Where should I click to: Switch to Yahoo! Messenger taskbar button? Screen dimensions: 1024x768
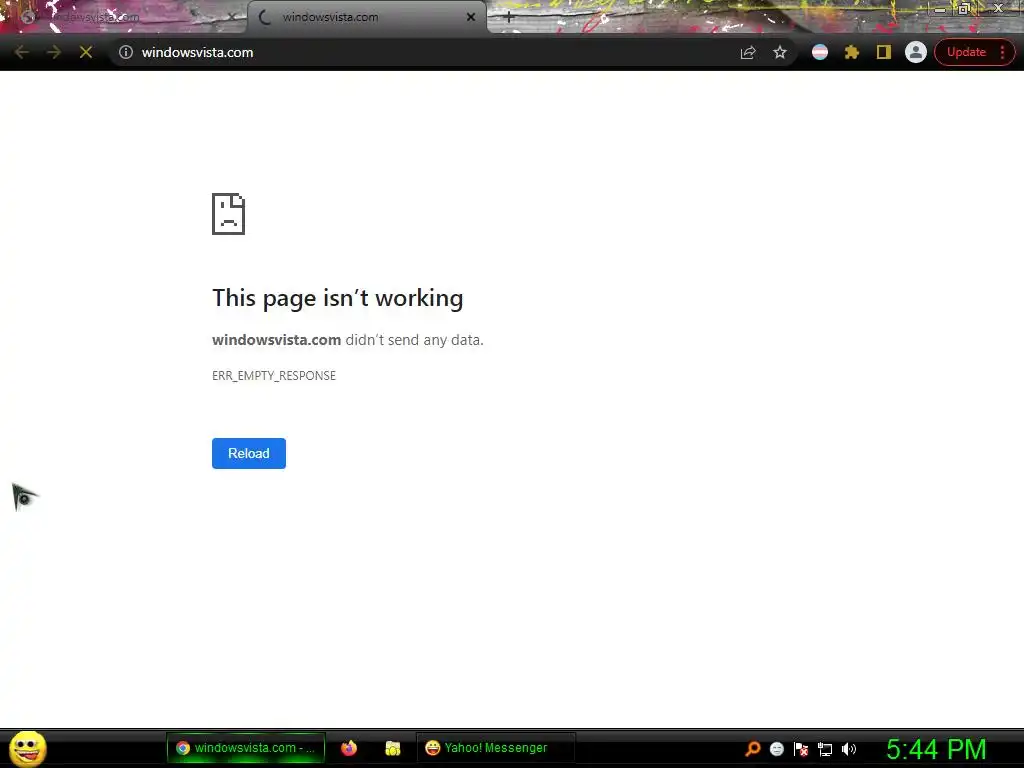coord(495,748)
